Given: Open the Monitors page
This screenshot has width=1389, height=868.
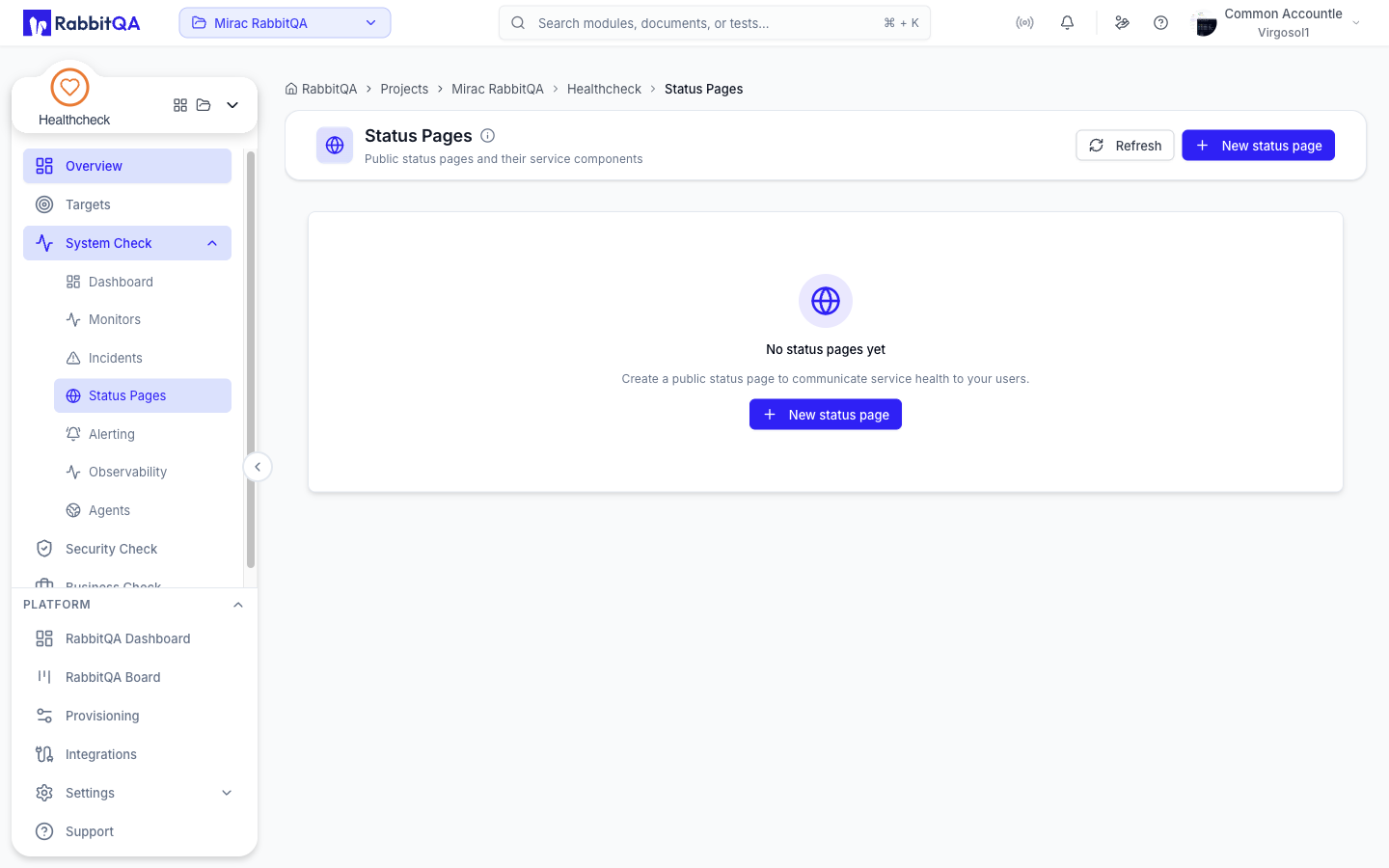Looking at the screenshot, I should 143,319.
